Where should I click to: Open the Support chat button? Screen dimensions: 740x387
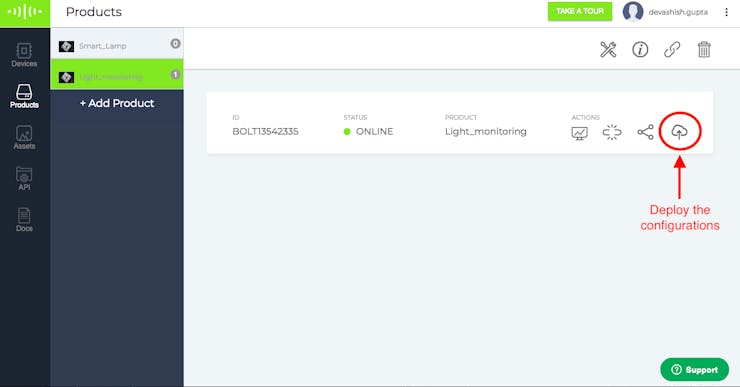tap(694, 370)
